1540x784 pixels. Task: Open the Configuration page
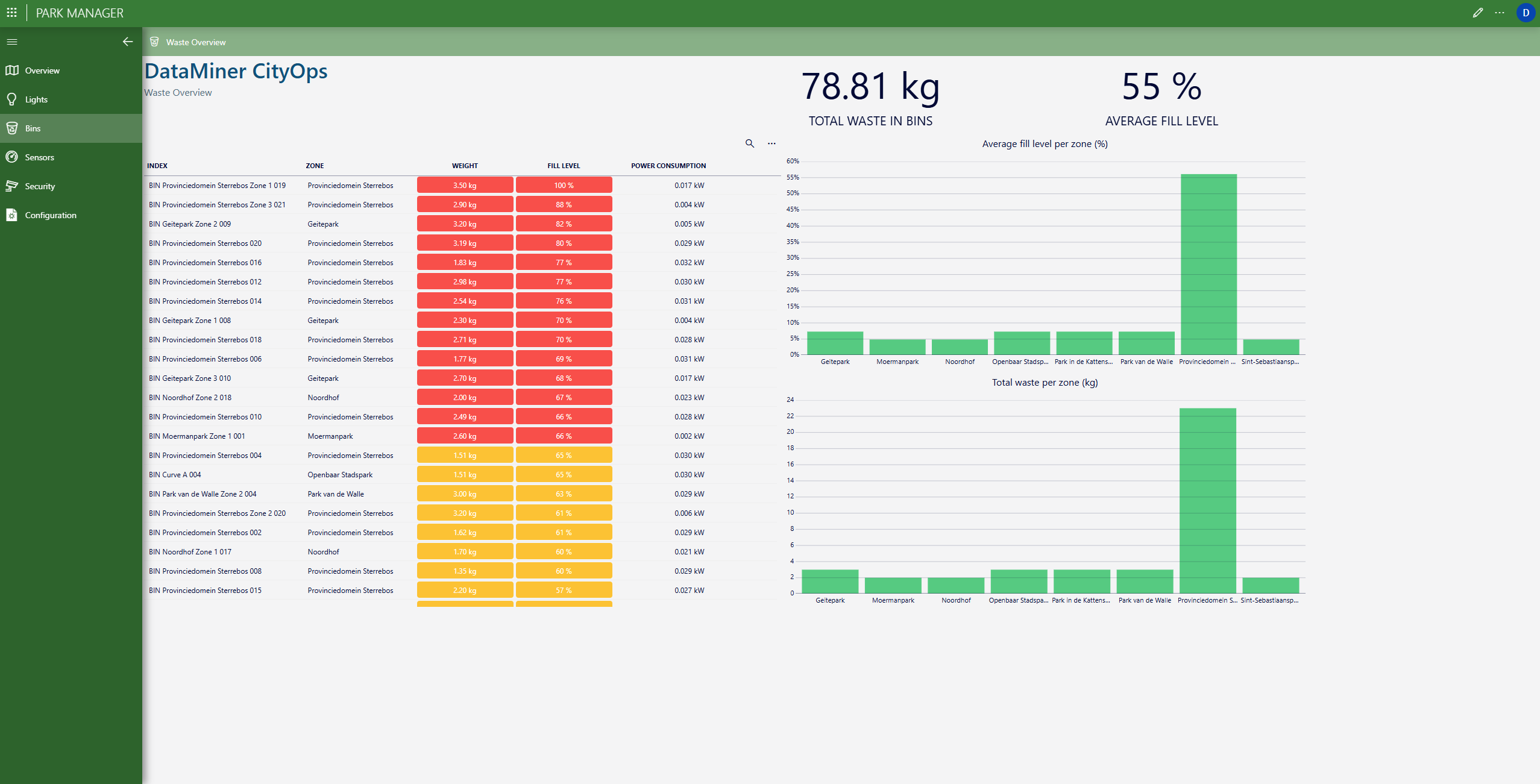(51, 215)
